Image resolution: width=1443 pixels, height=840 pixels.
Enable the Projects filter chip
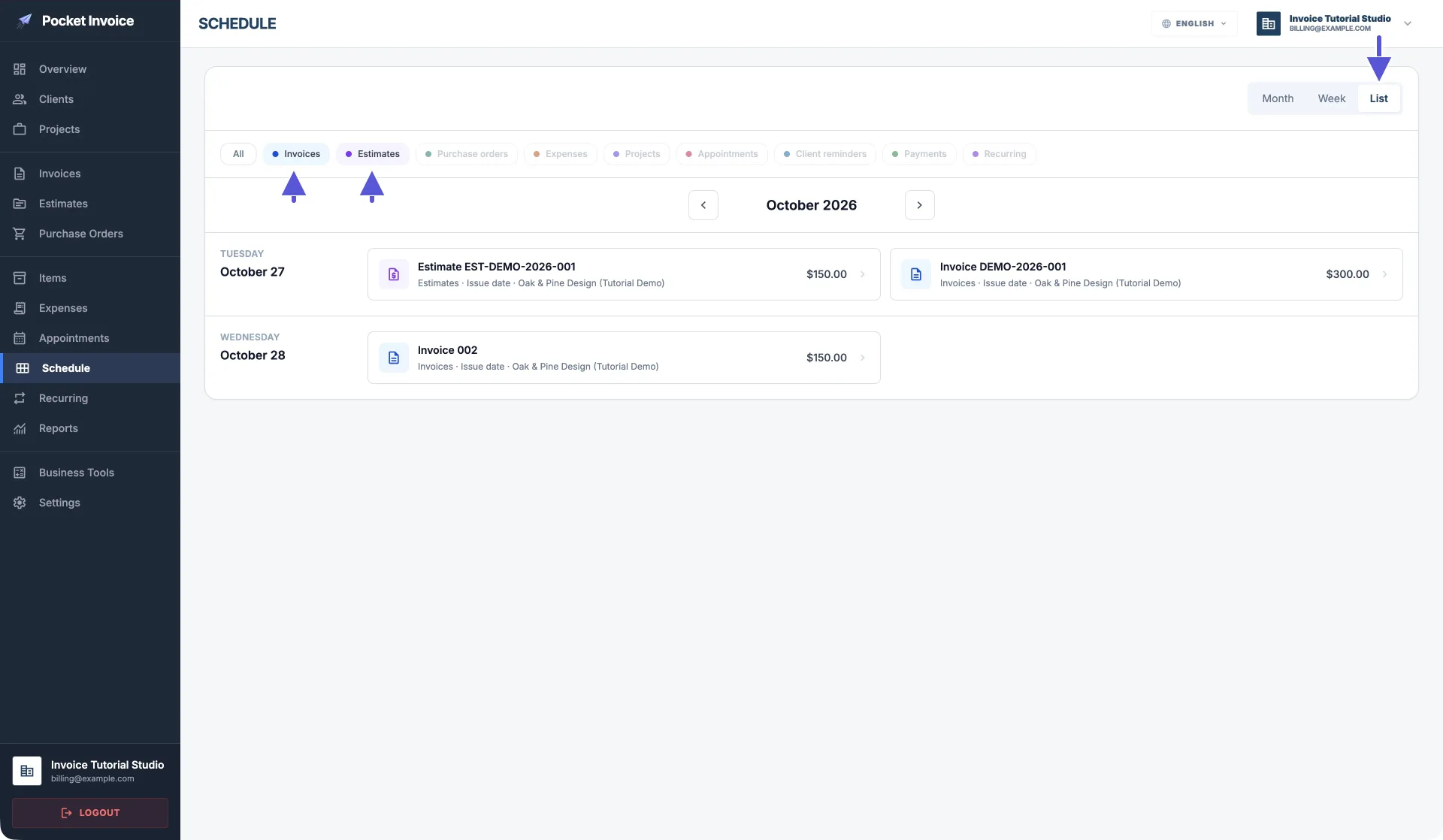click(637, 154)
